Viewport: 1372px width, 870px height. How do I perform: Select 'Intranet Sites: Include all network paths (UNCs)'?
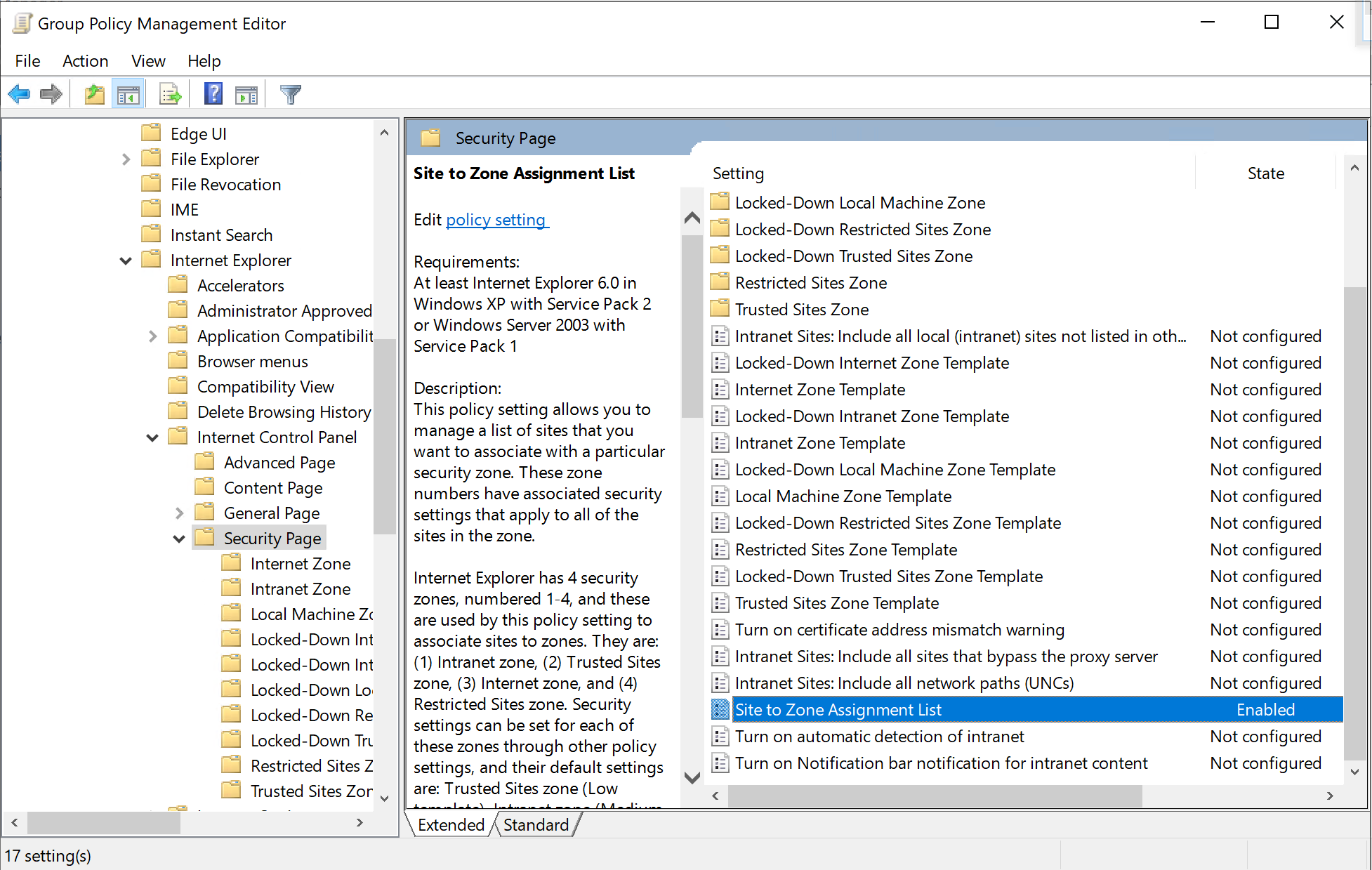click(904, 683)
